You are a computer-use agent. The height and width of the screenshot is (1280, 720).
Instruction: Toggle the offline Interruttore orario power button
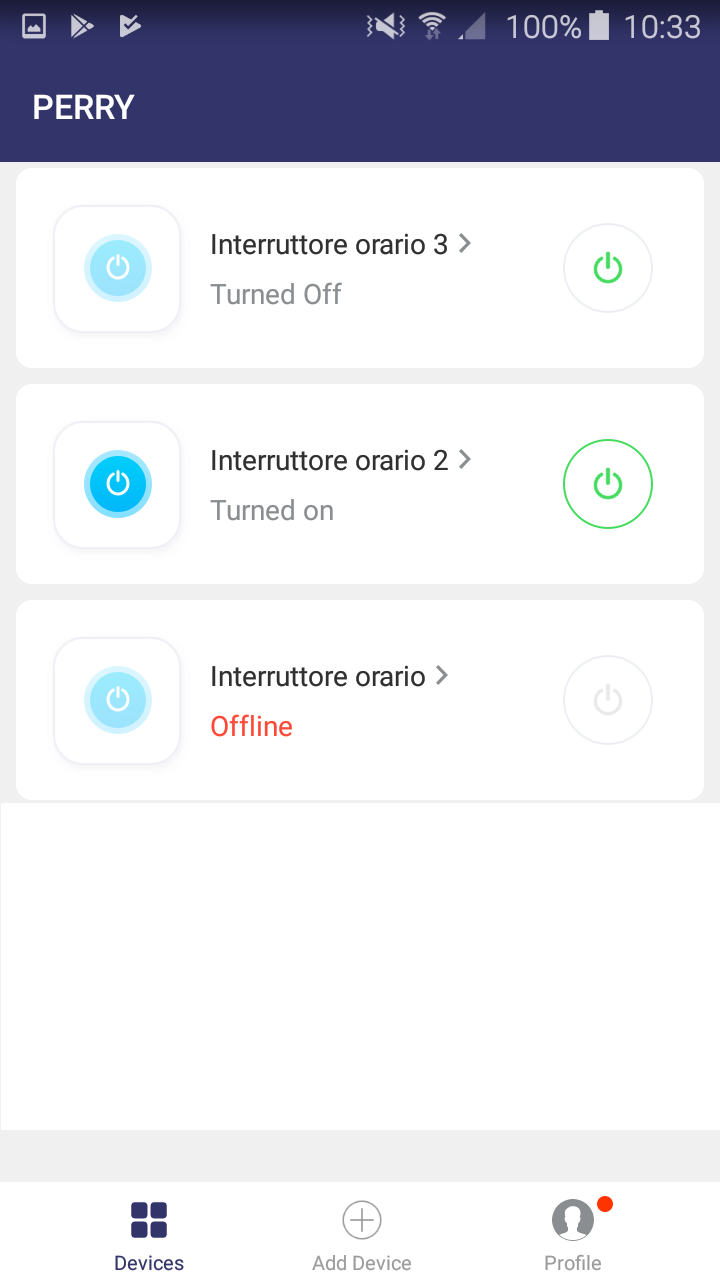point(608,700)
